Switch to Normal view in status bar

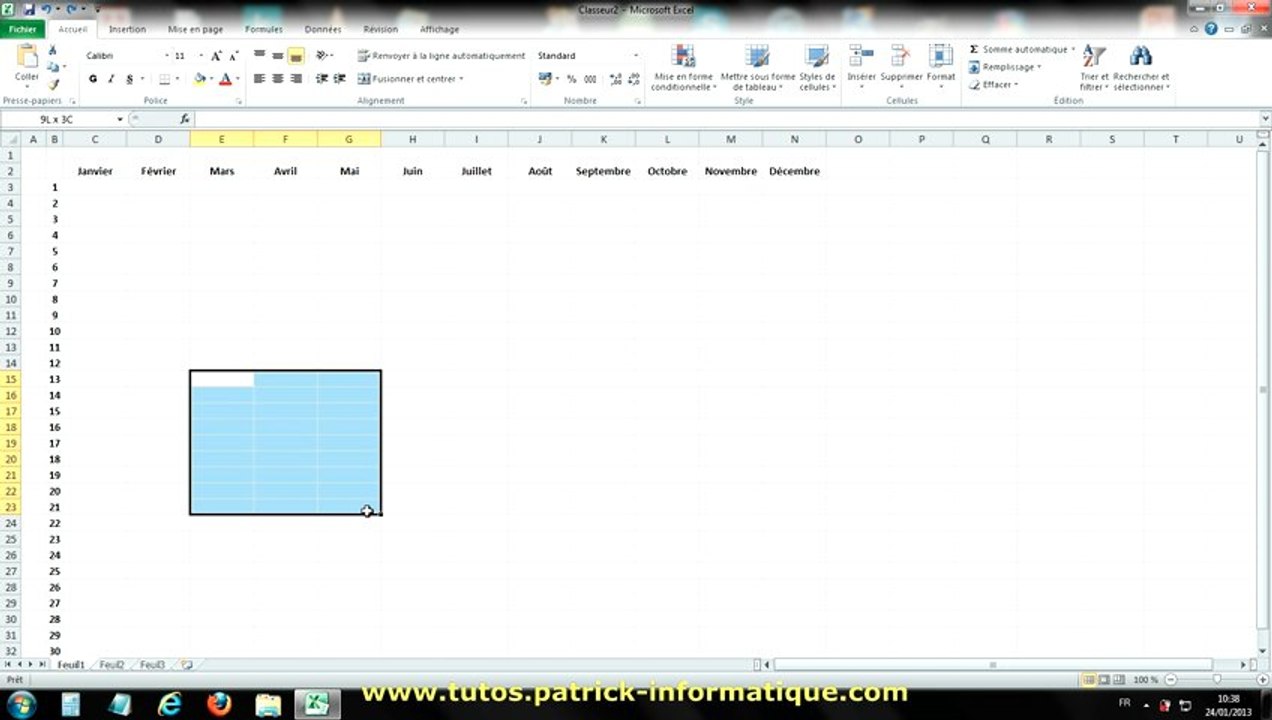[1089, 680]
